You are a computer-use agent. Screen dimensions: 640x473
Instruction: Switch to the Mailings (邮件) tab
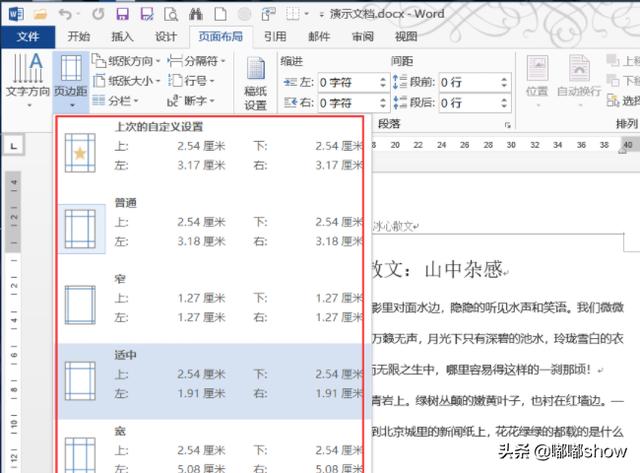[319, 37]
